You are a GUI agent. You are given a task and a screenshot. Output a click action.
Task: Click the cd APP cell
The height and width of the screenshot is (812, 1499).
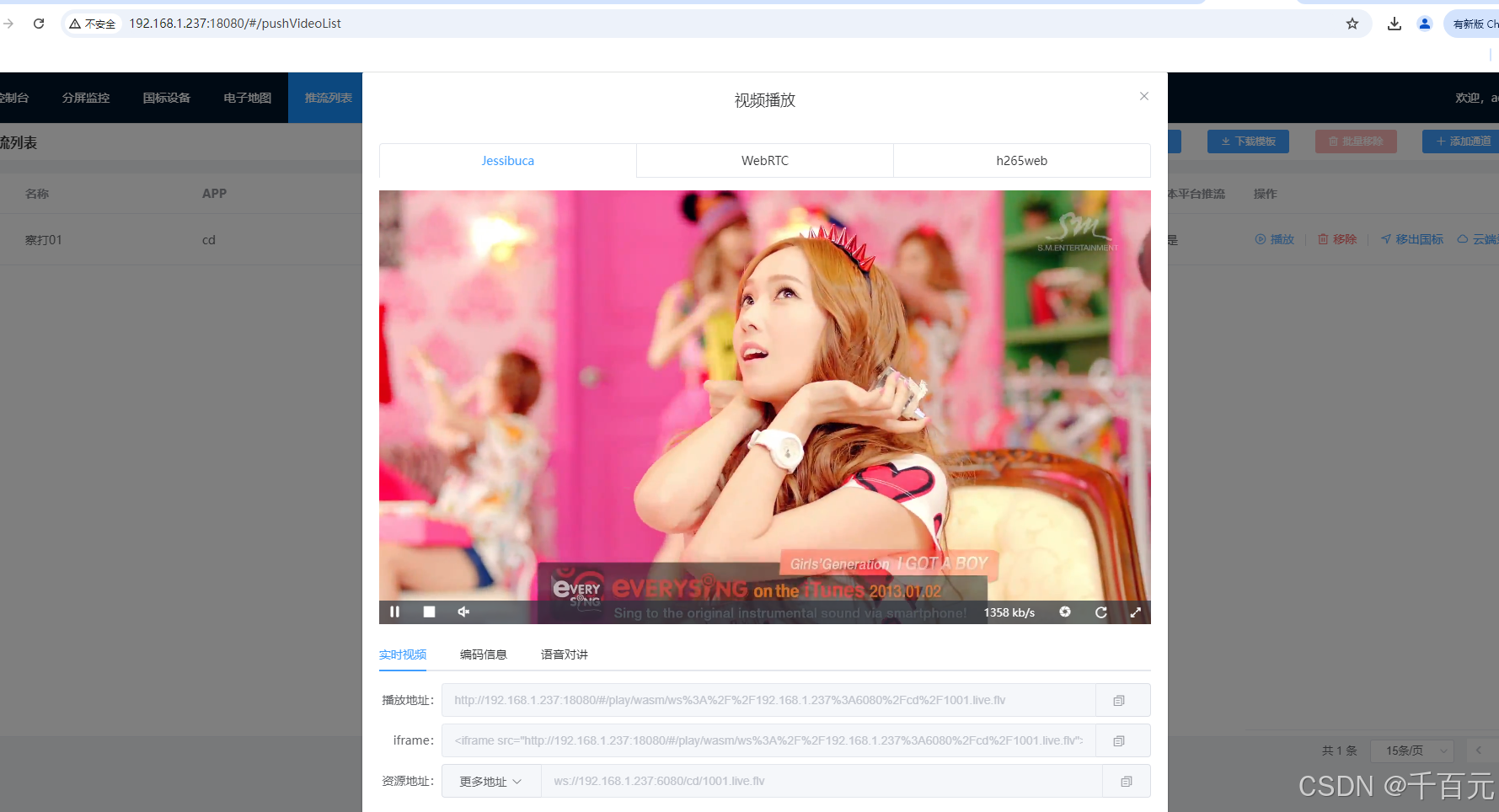point(209,240)
